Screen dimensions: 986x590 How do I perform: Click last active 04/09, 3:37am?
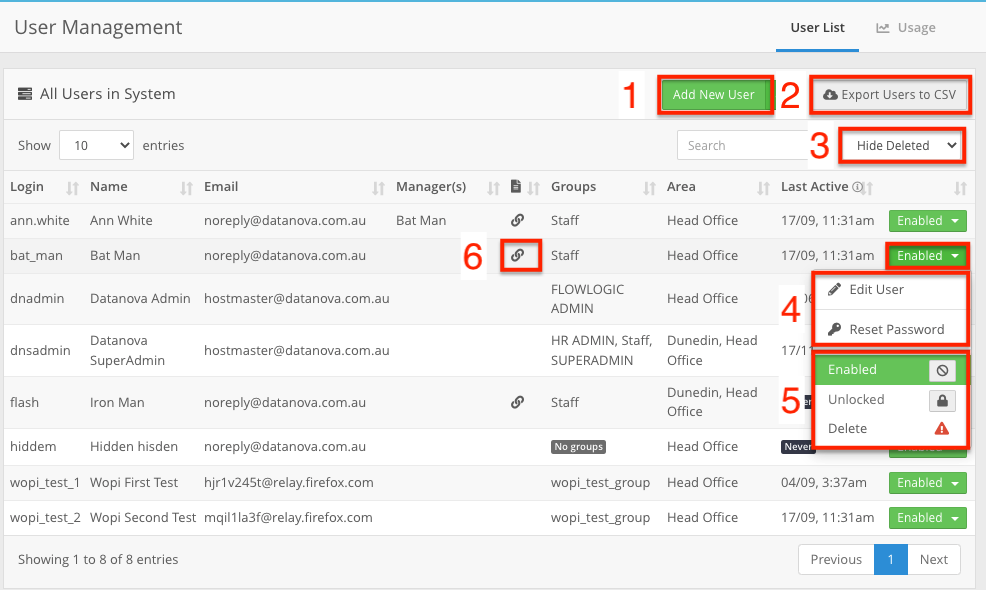click(824, 482)
